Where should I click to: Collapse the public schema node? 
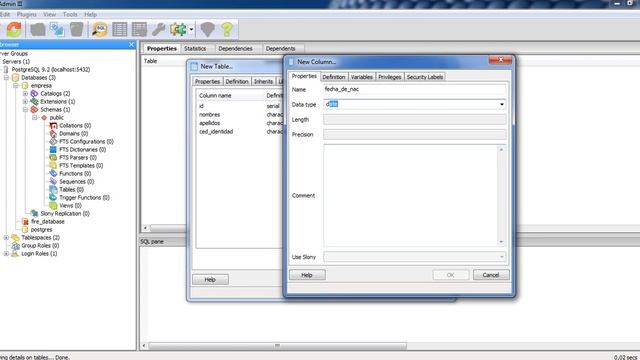[35, 118]
